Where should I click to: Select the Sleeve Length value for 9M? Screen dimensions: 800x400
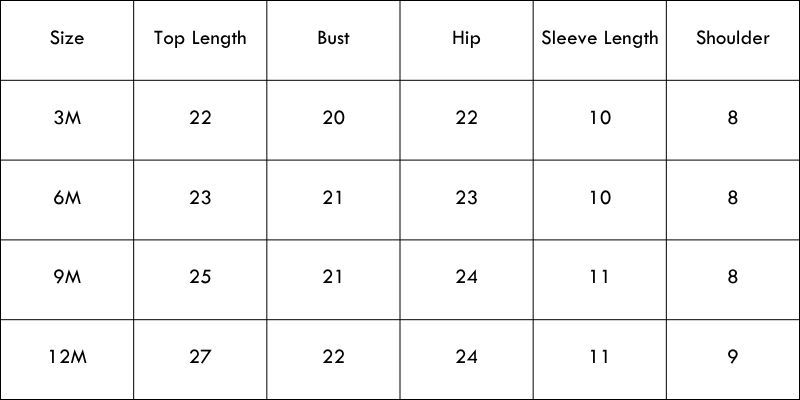tap(600, 277)
